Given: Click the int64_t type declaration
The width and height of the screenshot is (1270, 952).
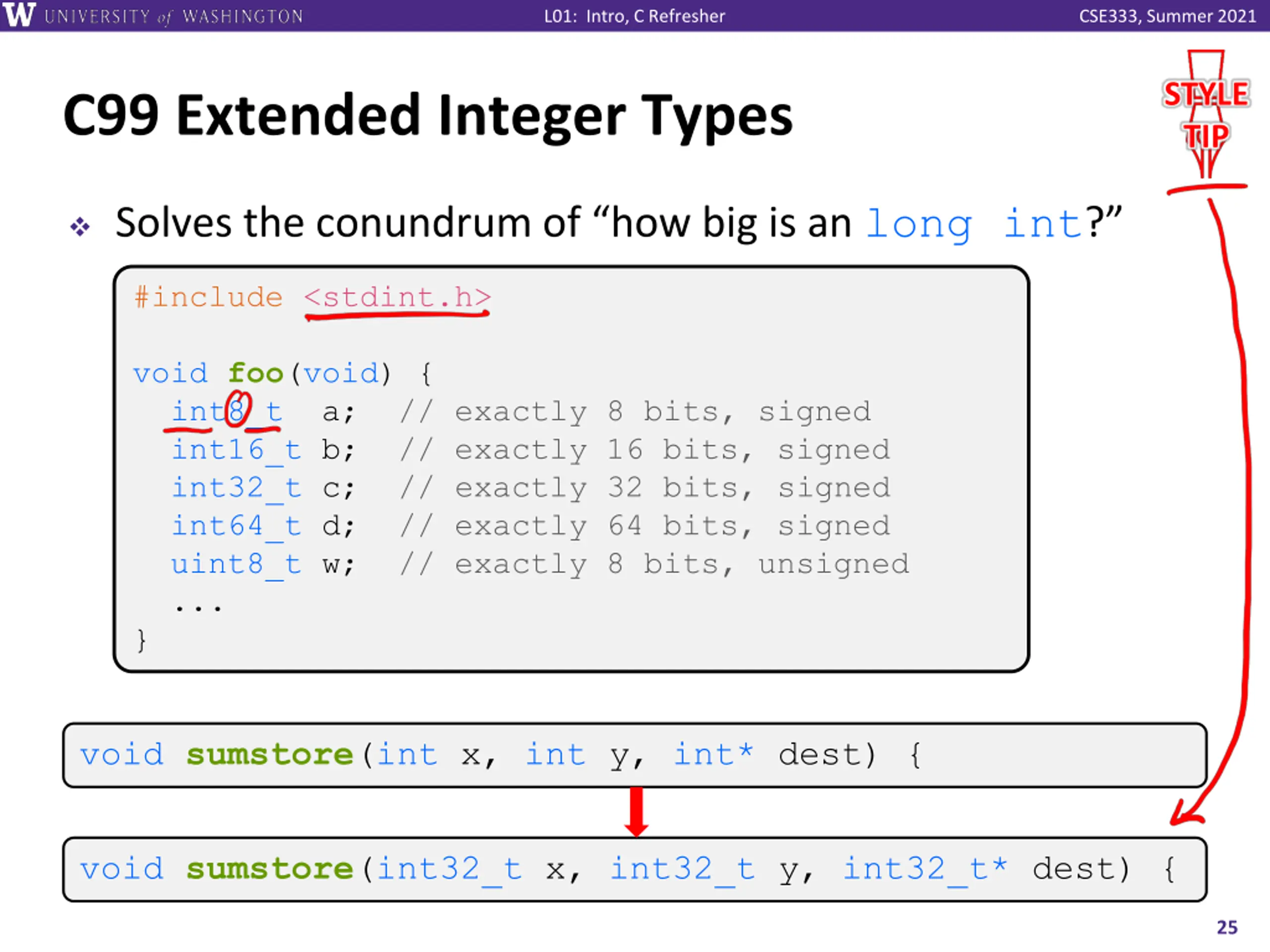Looking at the screenshot, I should (x=237, y=526).
